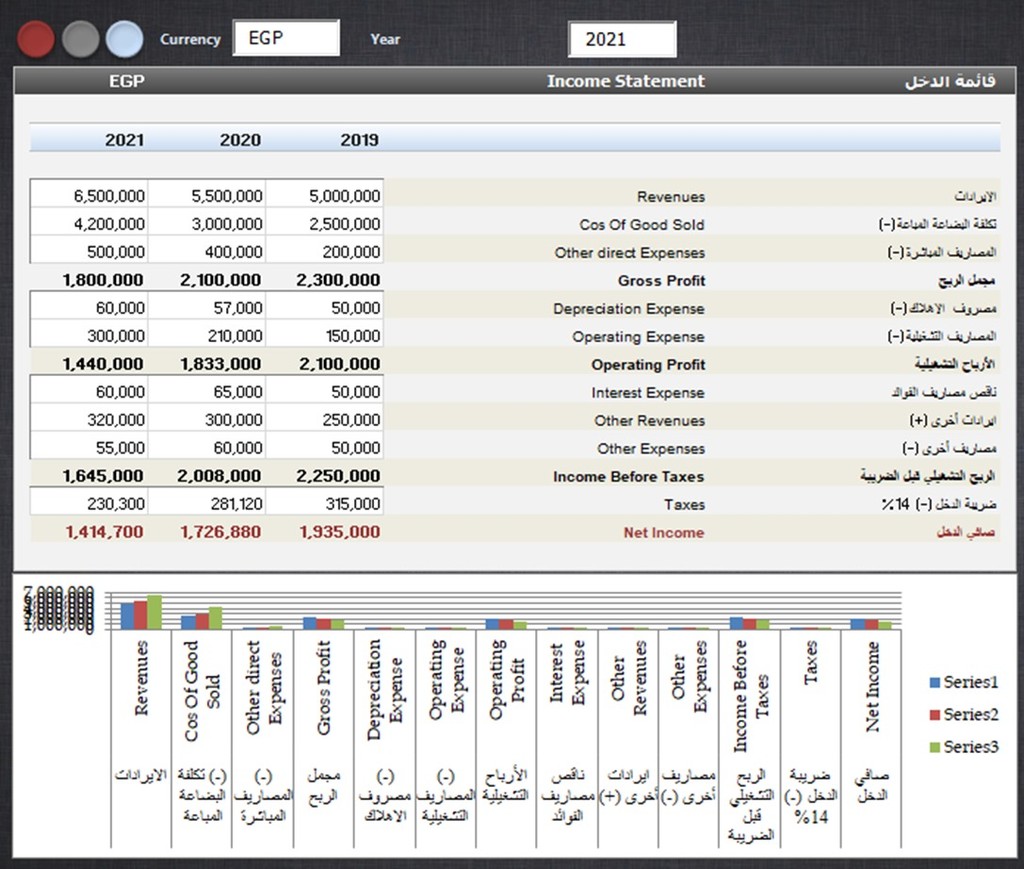Select 2019 Cost of Goods Sold cell 2,500,000
Image resolution: width=1024 pixels, height=869 pixels.
click(x=325, y=223)
